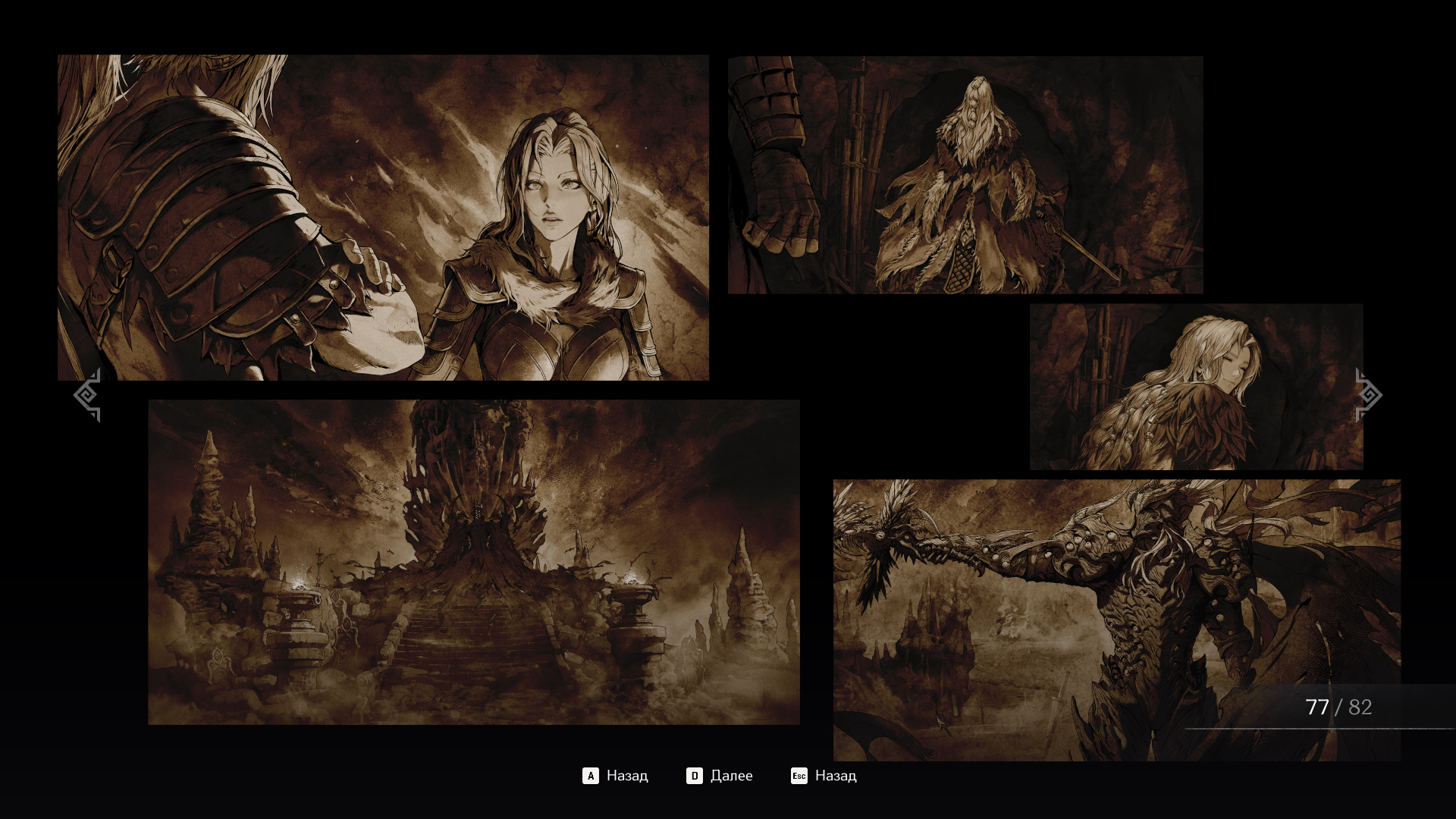The image size is (1456, 819).
Task: Click the ornate right arrow icon
Action: (x=1369, y=395)
